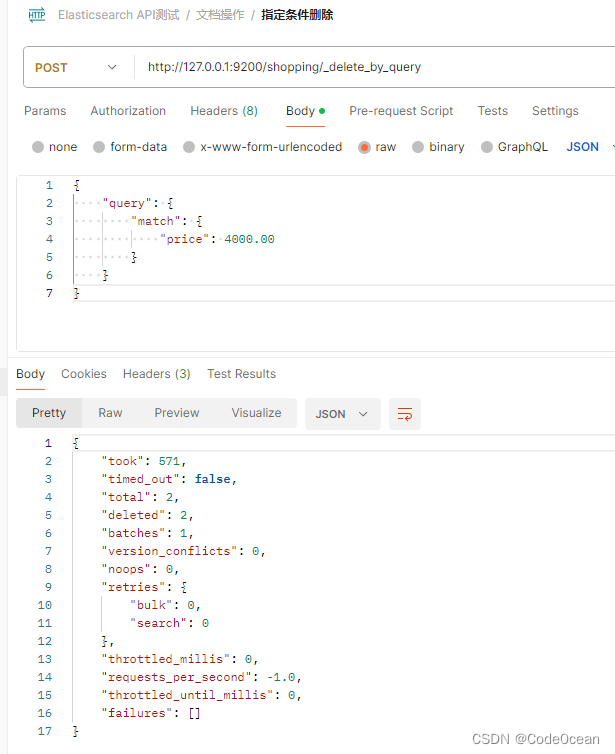Click the 4000.00 value in request body
Viewport: 615px width, 754px height.
[250, 239]
